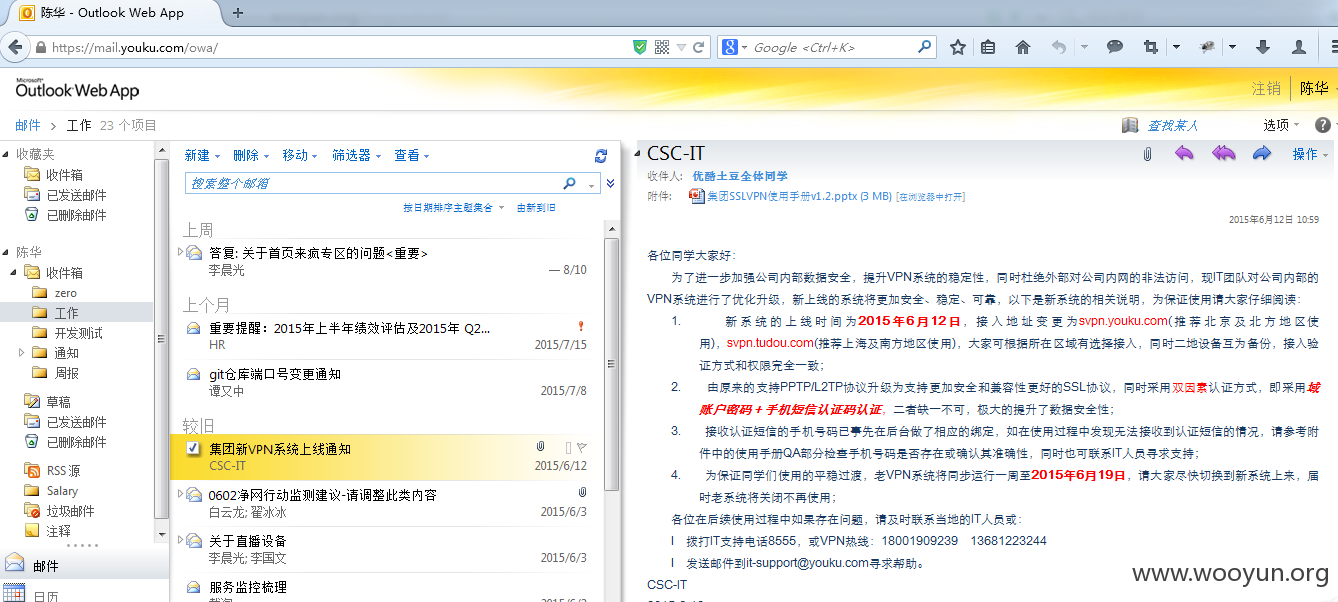Click the browser crop screenshot icon
The width and height of the screenshot is (1338, 602).
(x=1151, y=47)
